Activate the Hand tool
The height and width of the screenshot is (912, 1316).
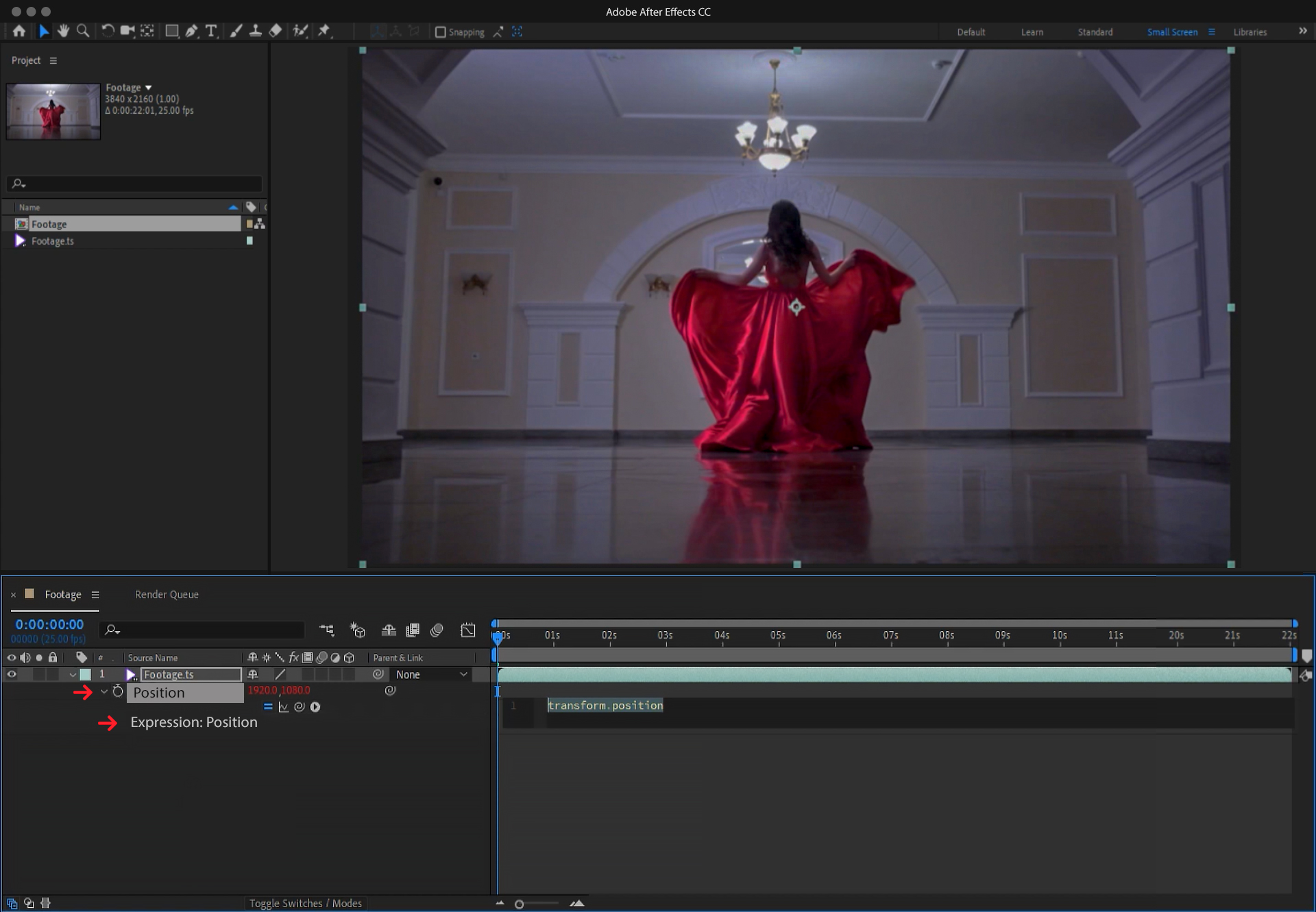click(63, 31)
